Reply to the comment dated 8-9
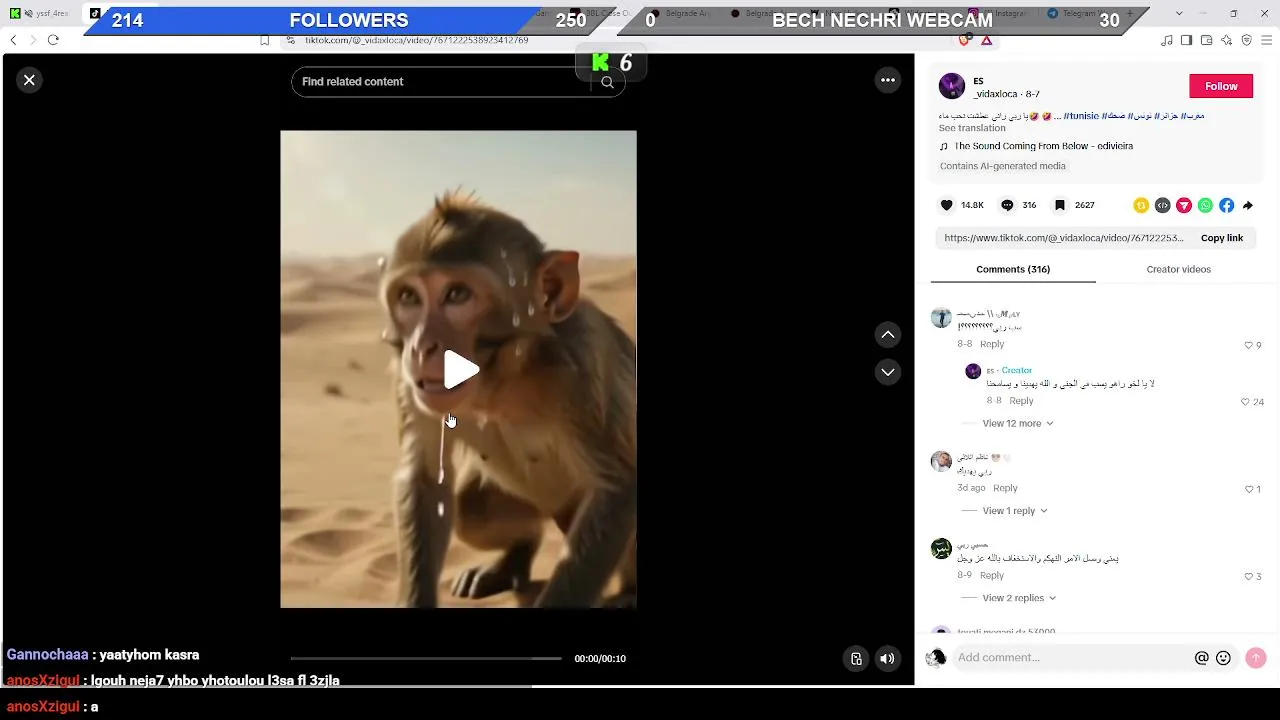This screenshot has width=1280, height=720. 992,575
